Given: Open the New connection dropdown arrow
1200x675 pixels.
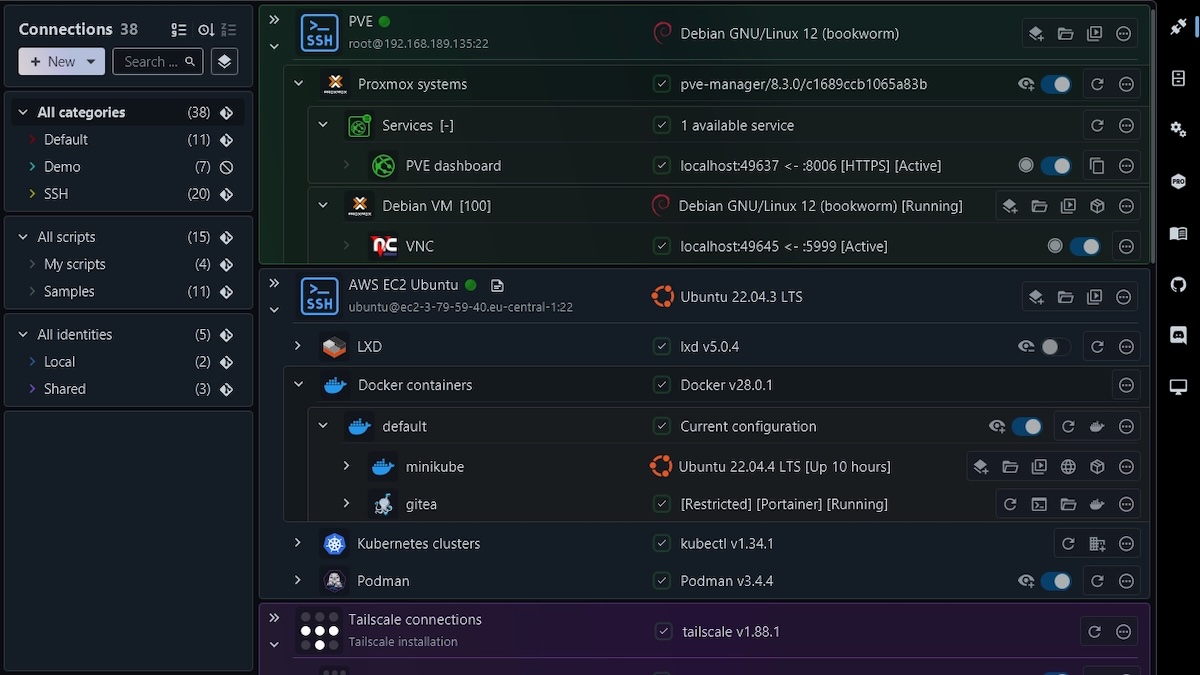Looking at the screenshot, I should point(91,62).
